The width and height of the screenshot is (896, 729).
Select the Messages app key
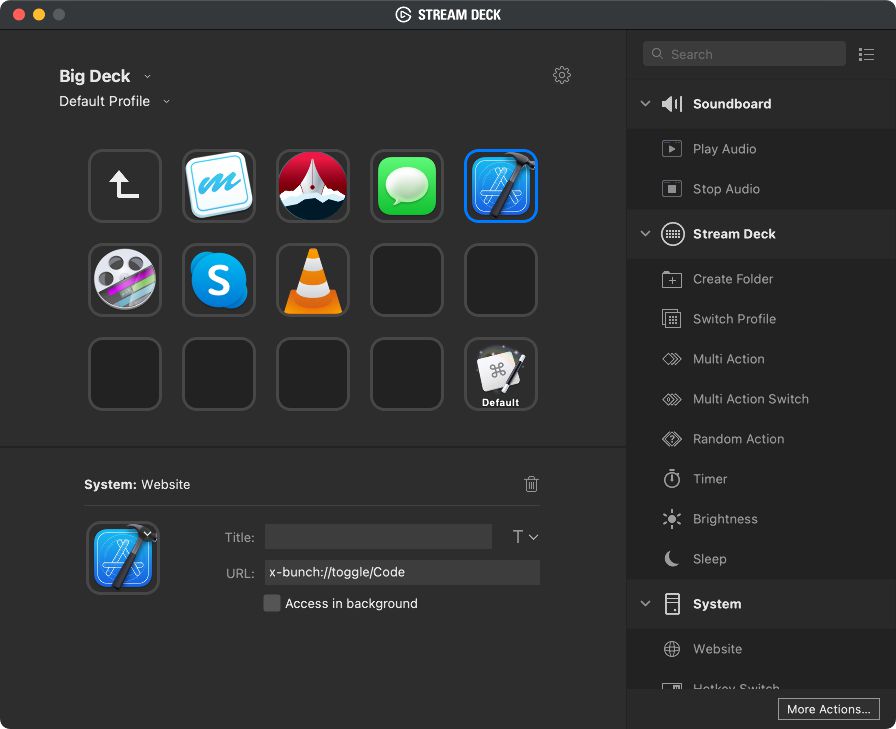click(x=407, y=186)
